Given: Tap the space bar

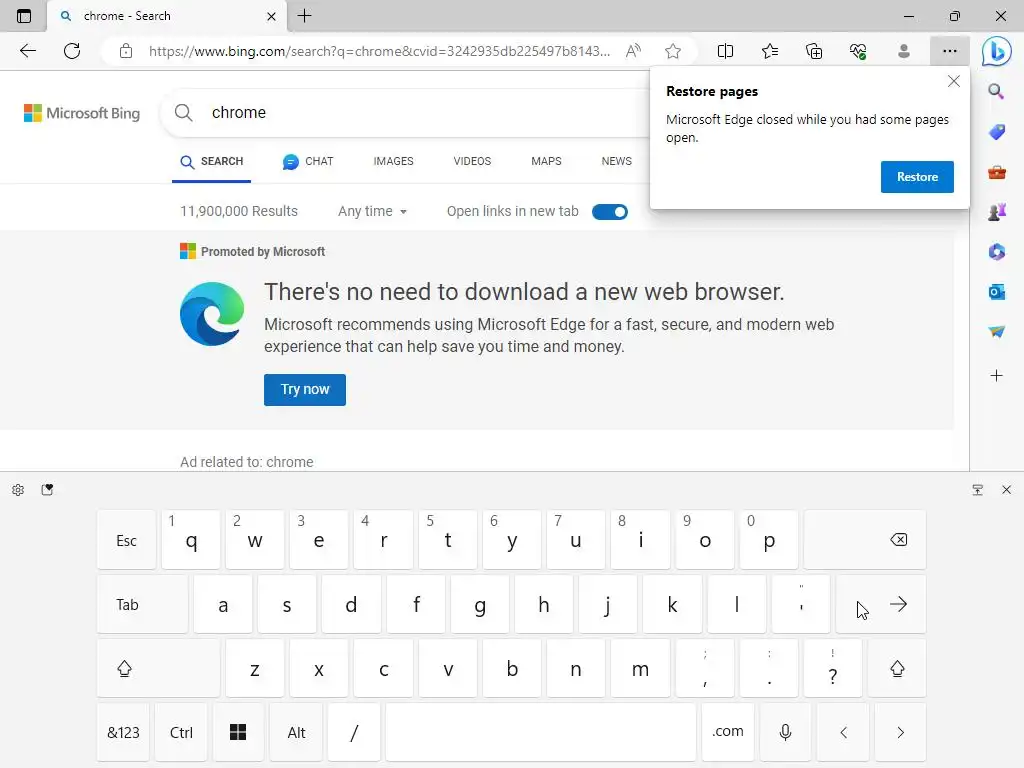Looking at the screenshot, I should click(541, 733).
